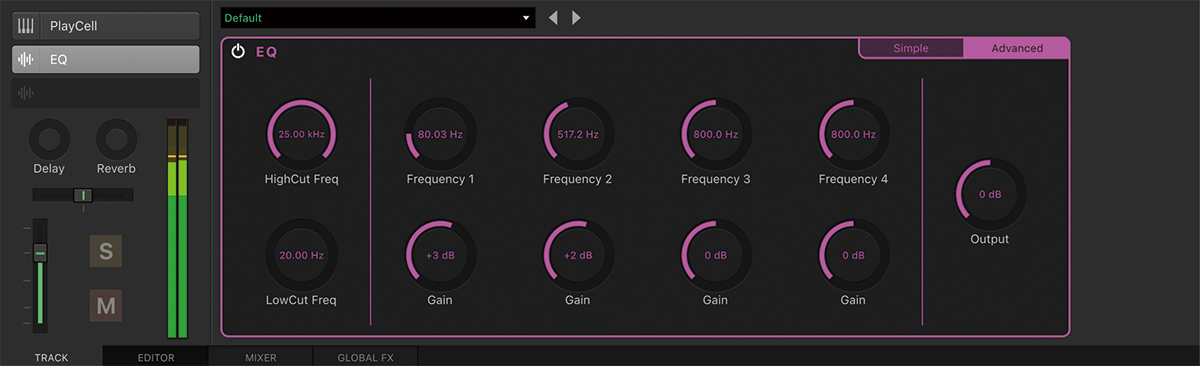
Task: Click the EQ waveform icon
Action: tap(26, 59)
